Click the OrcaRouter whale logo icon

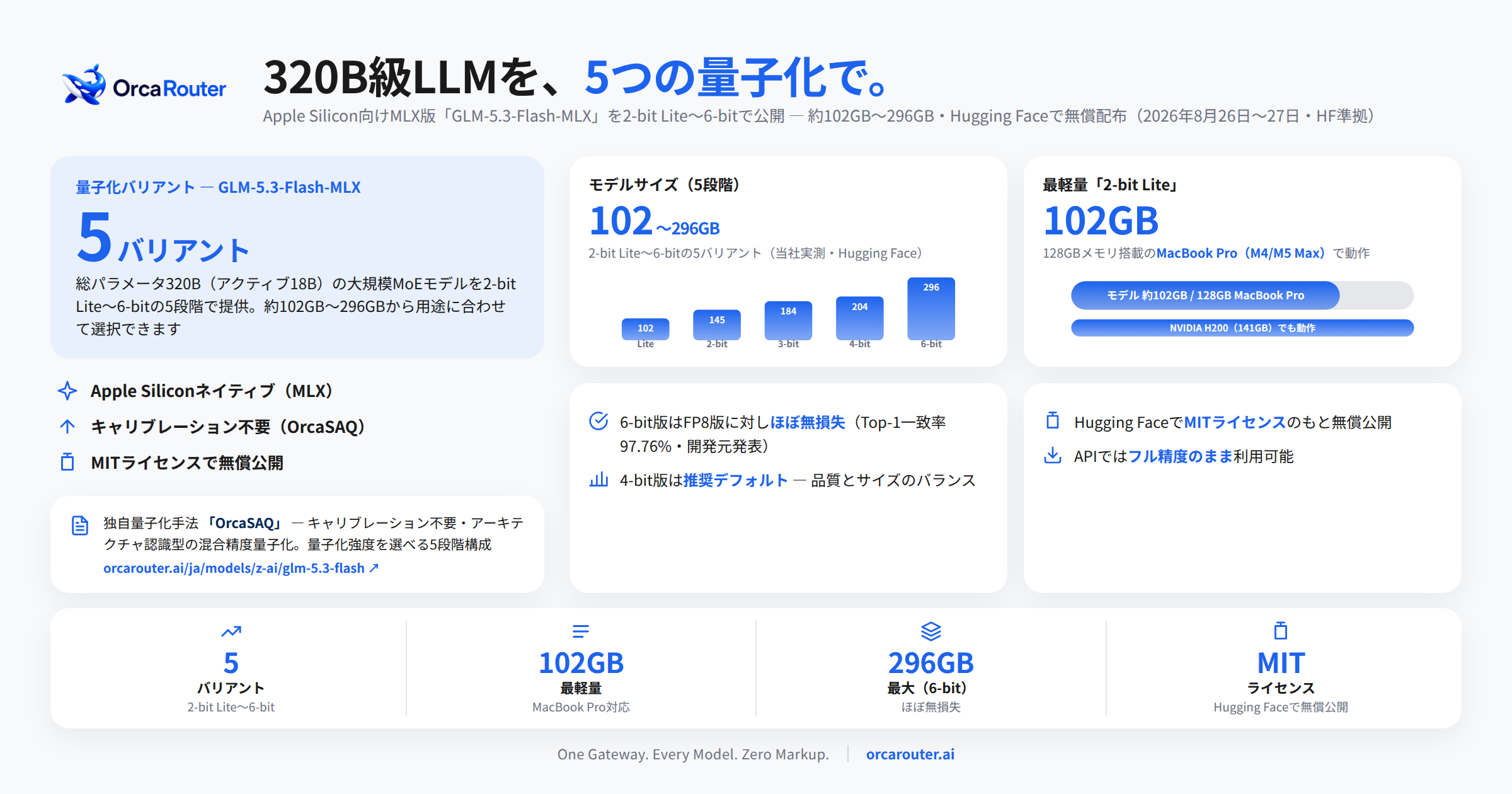pos(84,84)
